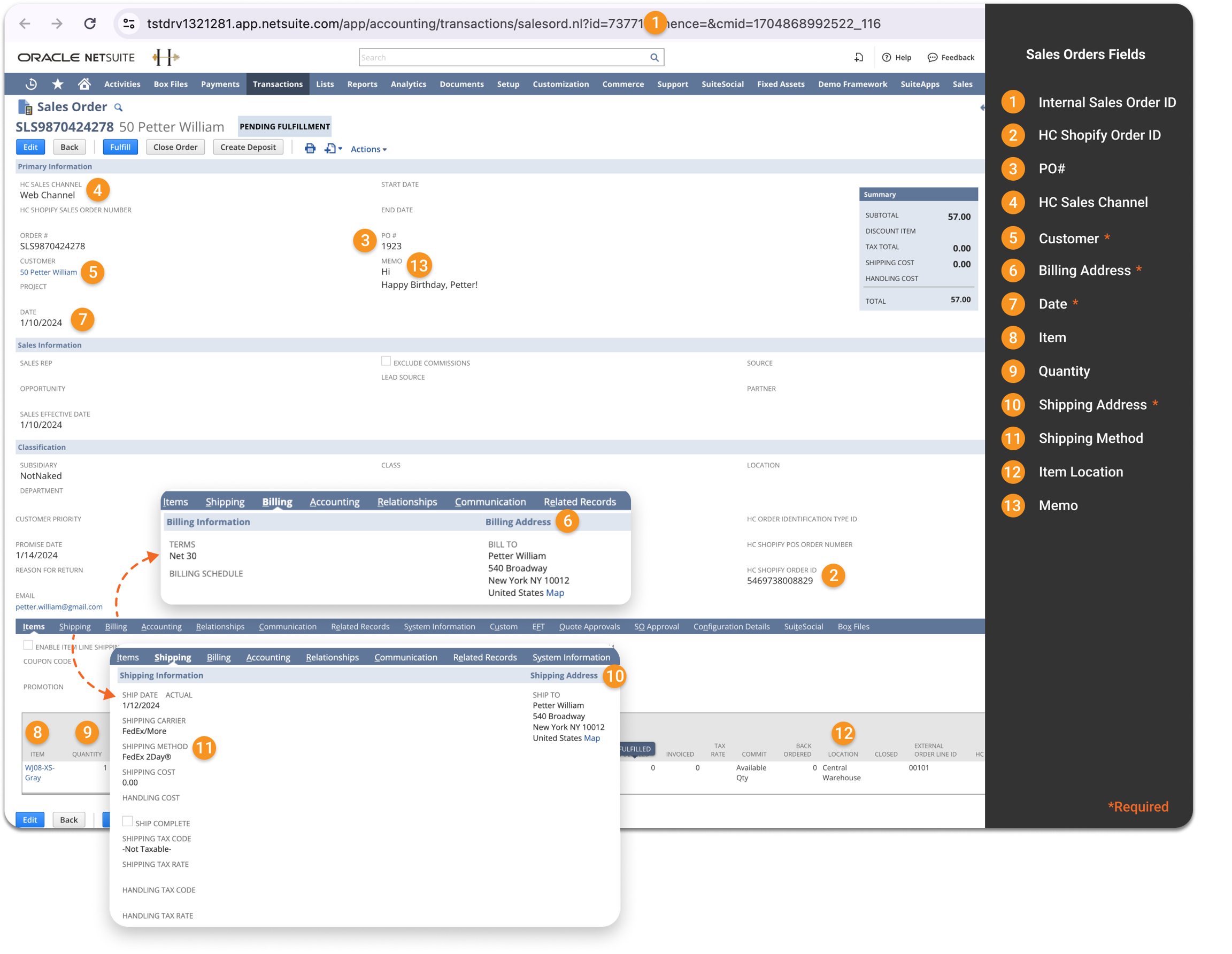Click the Sales Order record search magnifier
This screenshot has height=954, width=1232.
click(x=119, y=107)
